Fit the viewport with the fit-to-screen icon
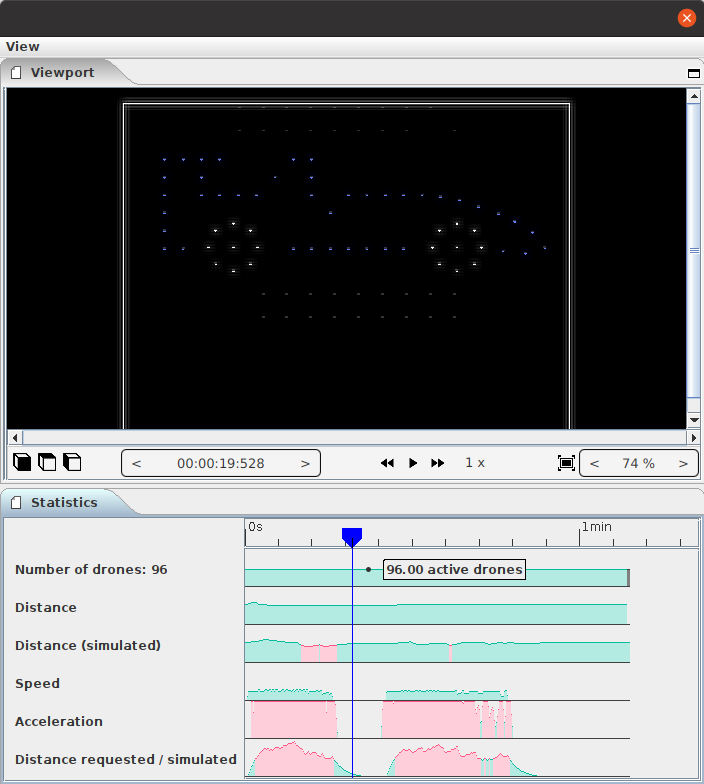 [x=566, y=463]
